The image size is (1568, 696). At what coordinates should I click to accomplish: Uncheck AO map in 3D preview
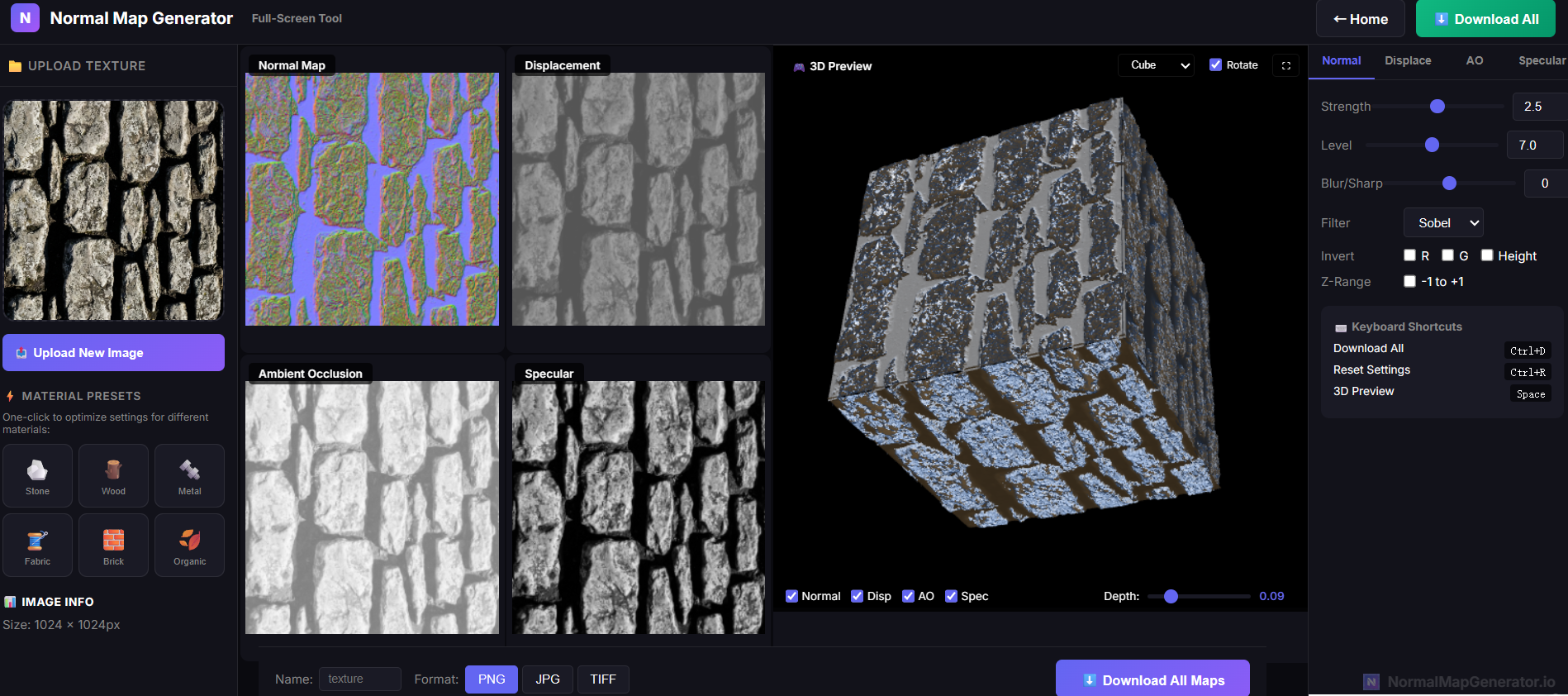pyautogui.click(x=908, y=596)
